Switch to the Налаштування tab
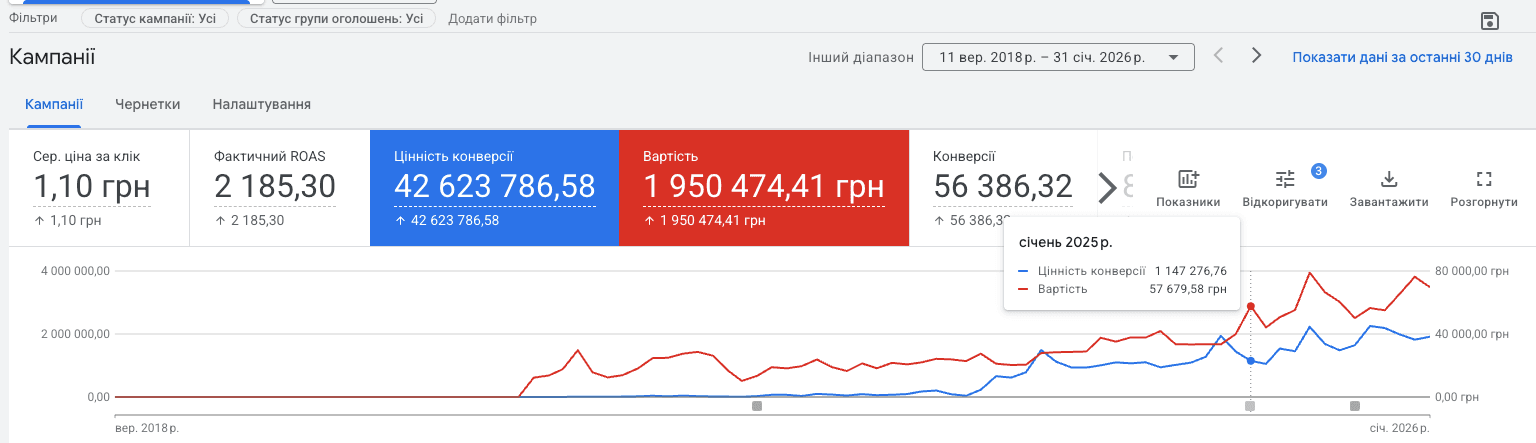1536x443 pixels. pyautogui.click(x=261, y=104)
